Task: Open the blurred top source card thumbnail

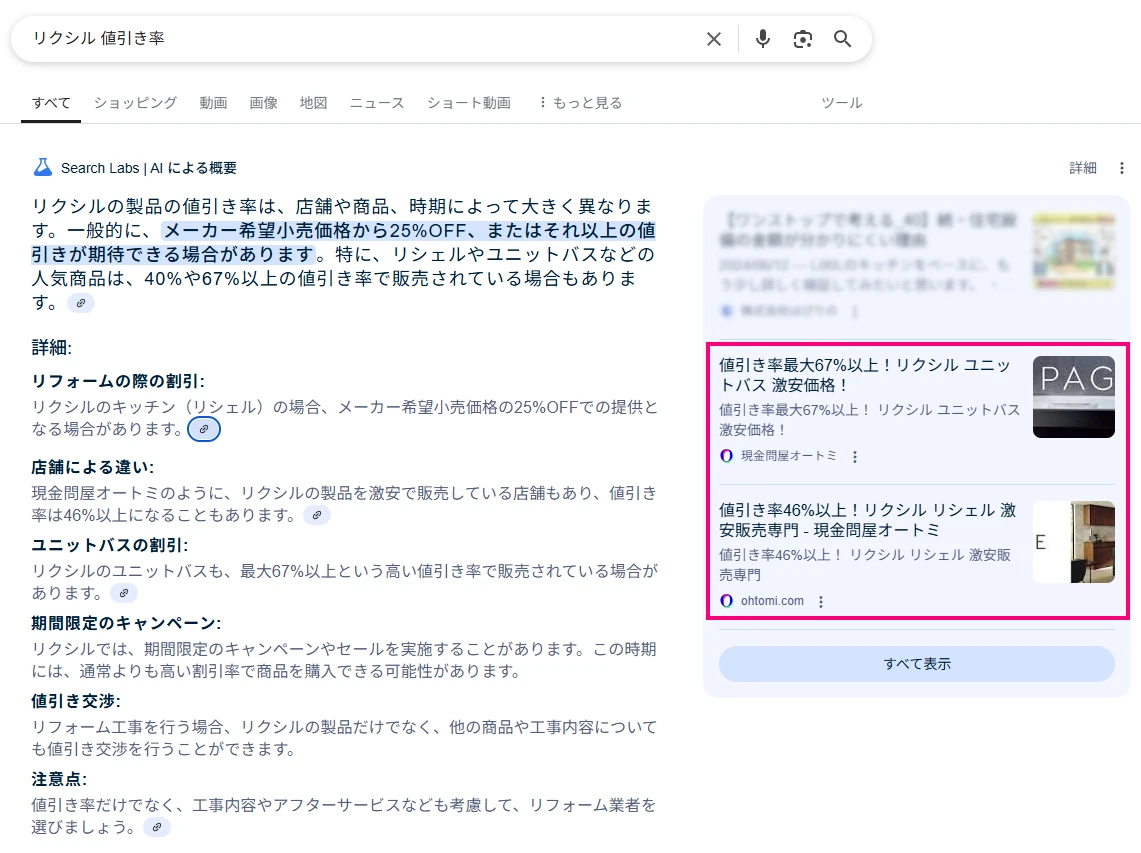Action: (1073, 252)
